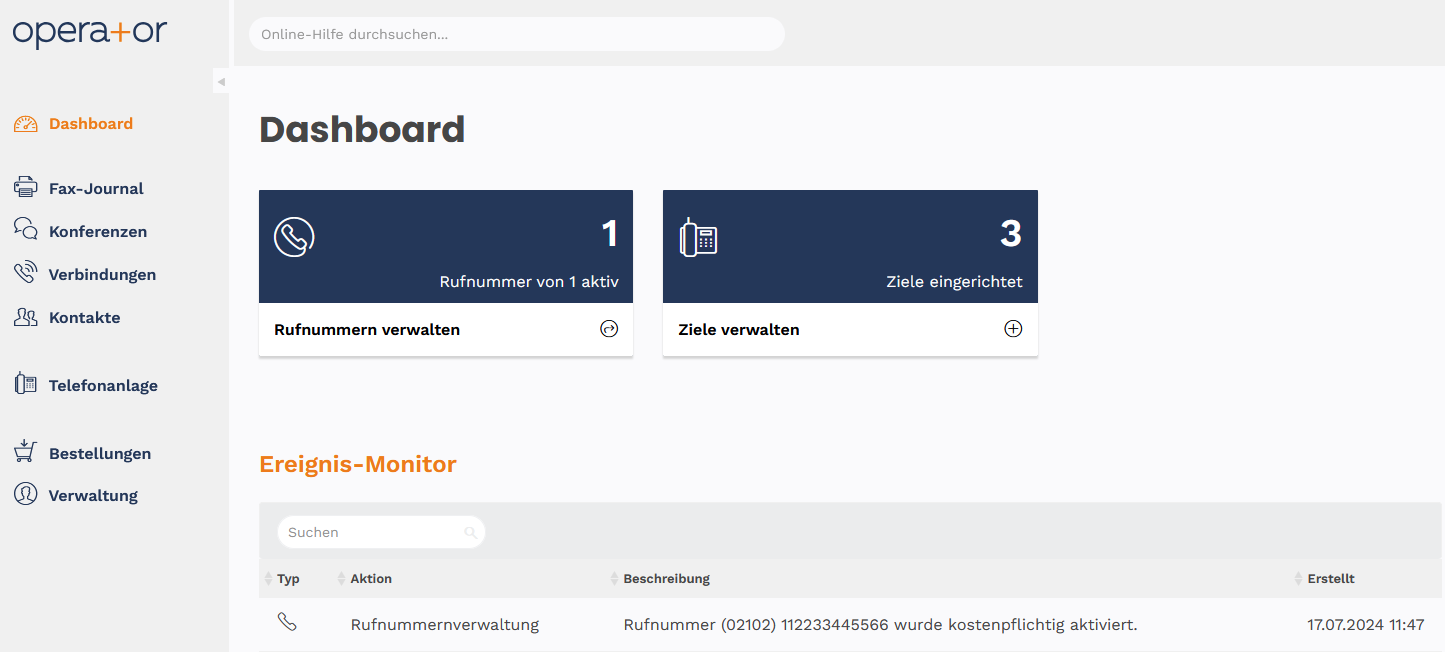The image size is (1445, 652).
Task: Open the Rufnummern verwalten link
Action: (x=367, y=330)
